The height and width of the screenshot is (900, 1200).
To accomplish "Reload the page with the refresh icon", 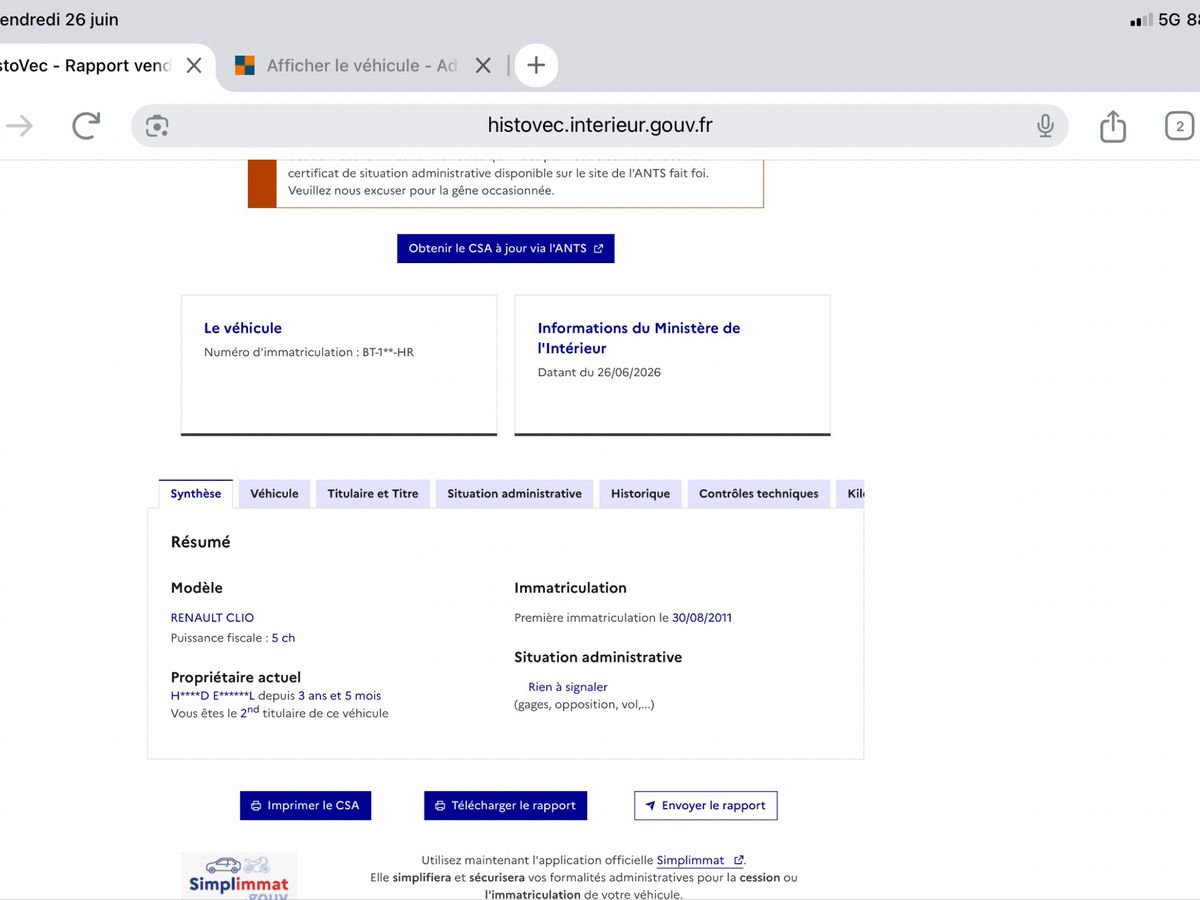I will tap(86, 125).
